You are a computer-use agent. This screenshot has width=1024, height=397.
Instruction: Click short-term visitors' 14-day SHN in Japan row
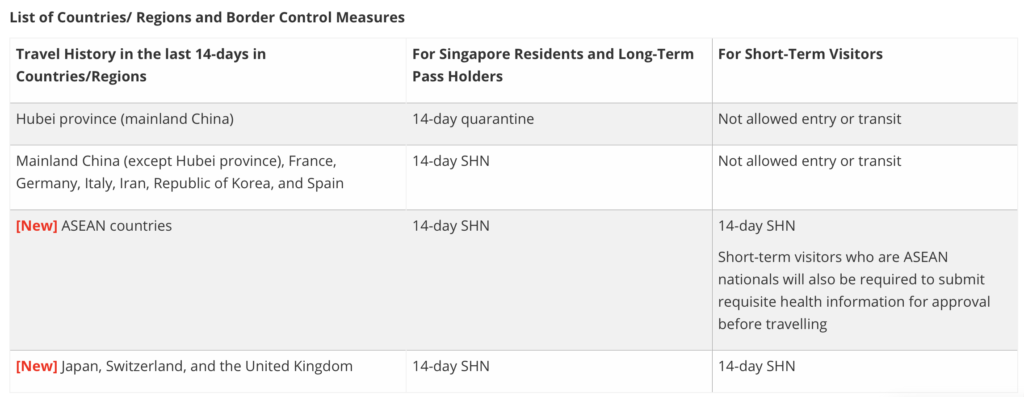tap(756, 366)
